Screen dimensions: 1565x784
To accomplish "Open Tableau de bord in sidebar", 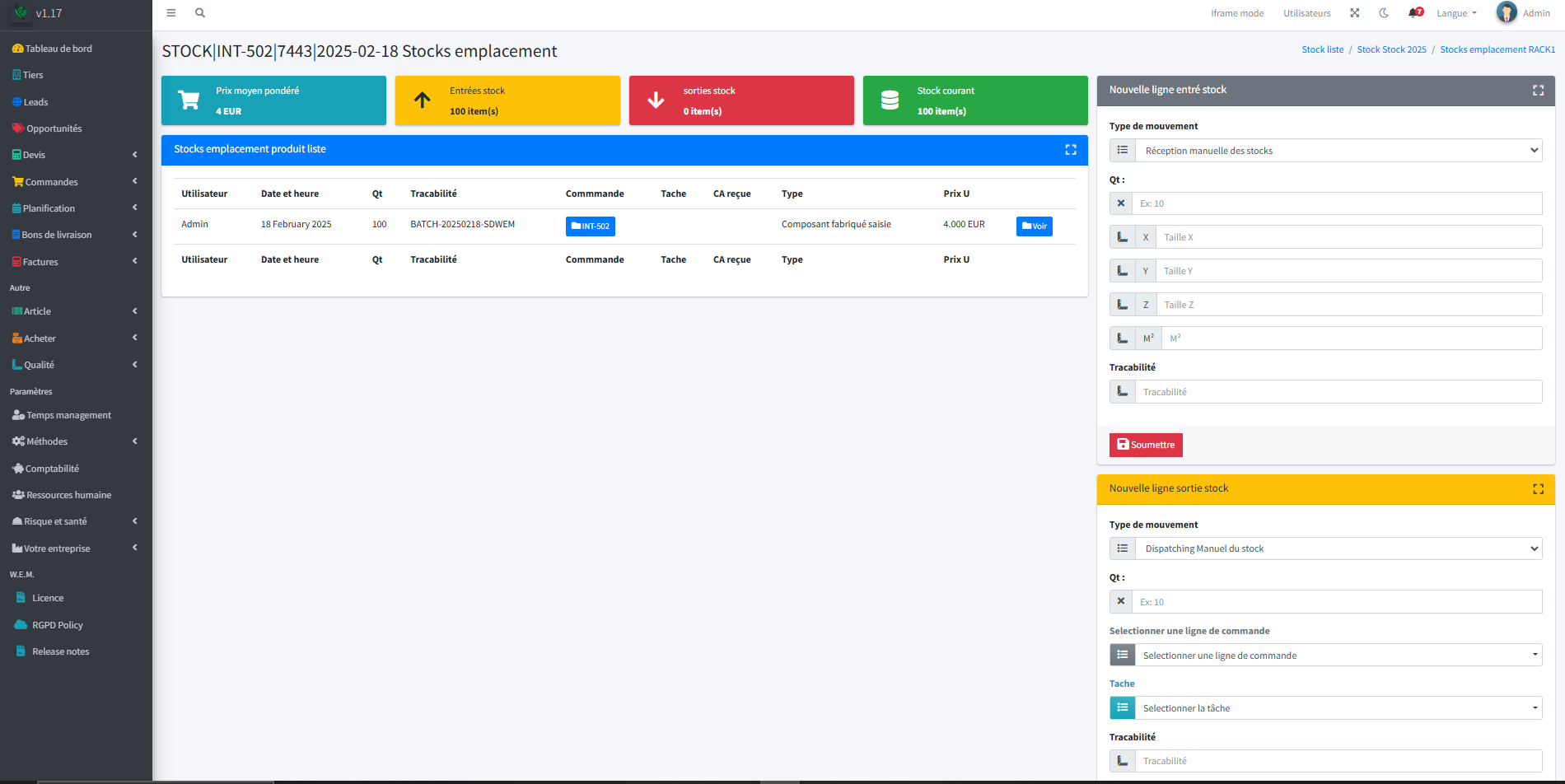I will (x=58, y=49).
